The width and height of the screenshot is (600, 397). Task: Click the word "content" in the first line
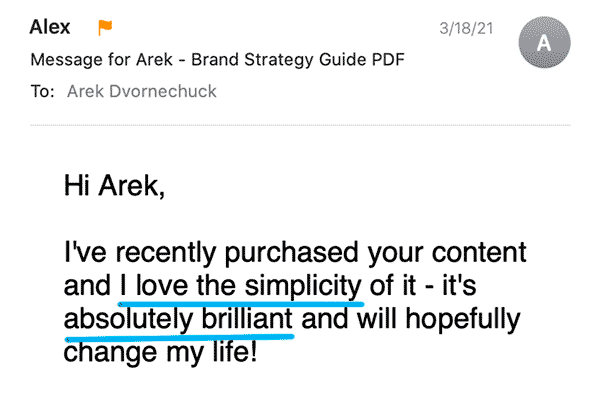coord(479,253)
